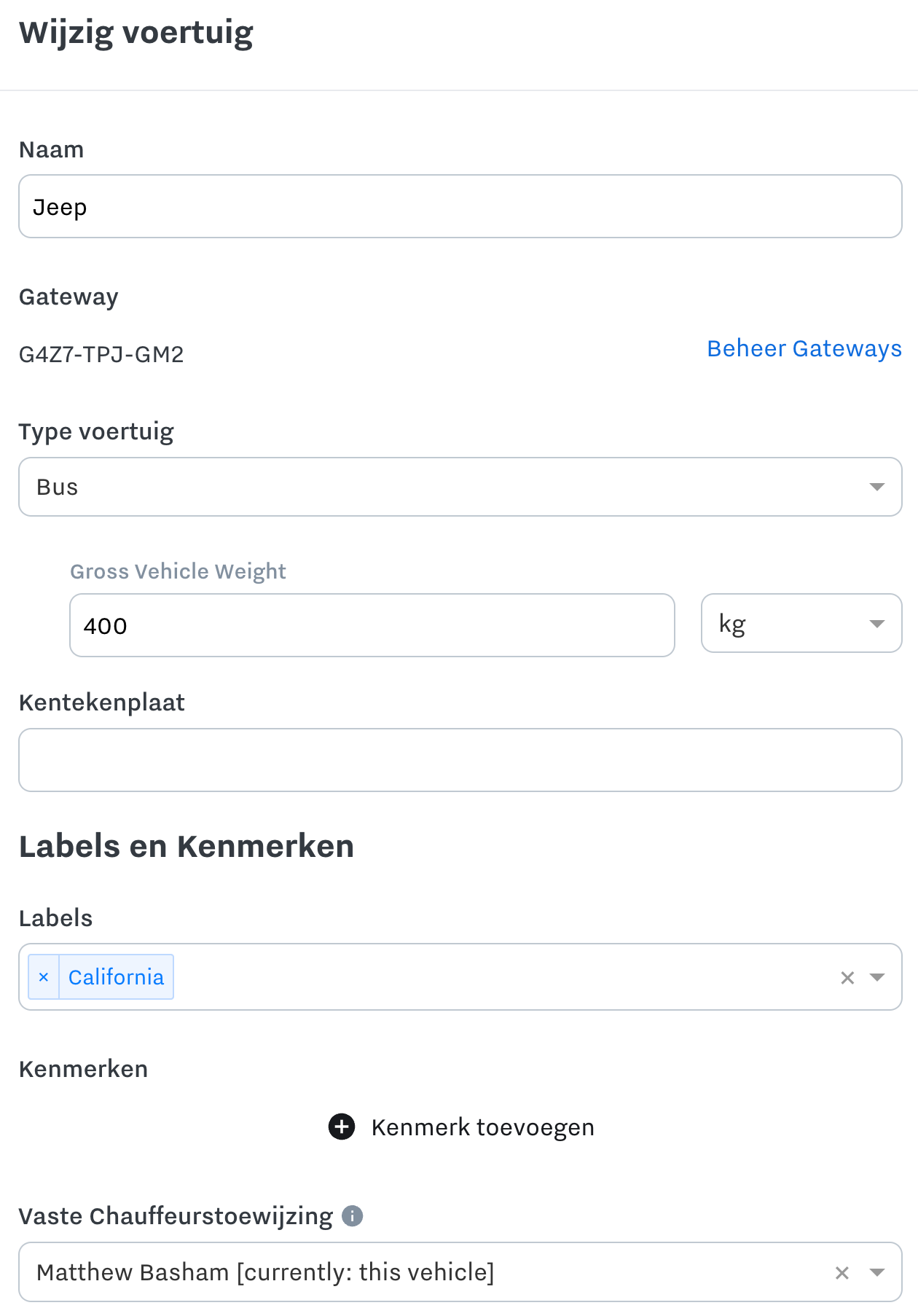This screenshot has height=1316, width=918.
Task: Expand the Labels dropdown arrow
Action: pos(877,978)
